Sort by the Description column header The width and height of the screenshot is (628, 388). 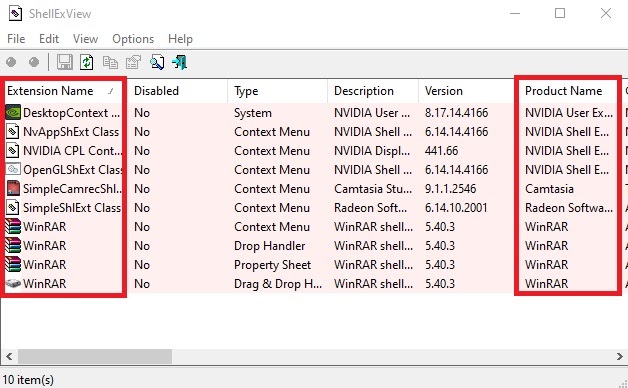(x=373, y=91)
